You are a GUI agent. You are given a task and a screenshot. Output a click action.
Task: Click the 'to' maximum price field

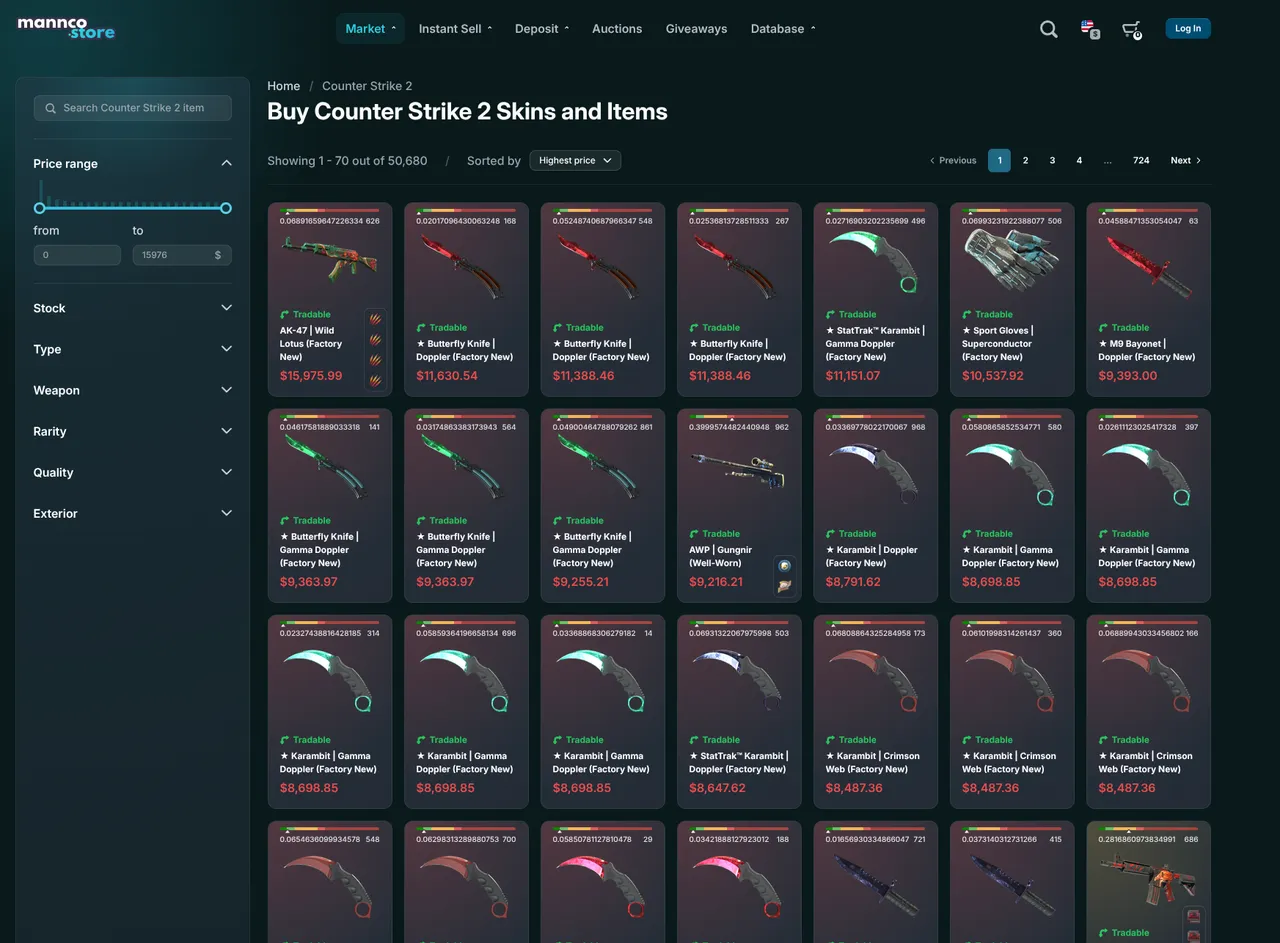click(182, 255)
